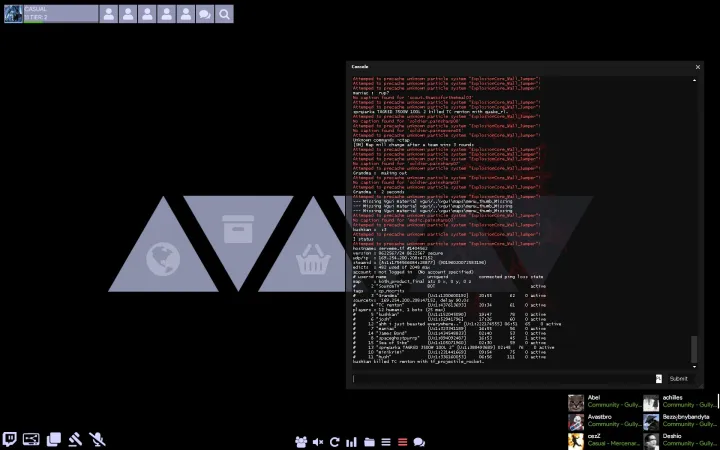Open the red hamburger menu icon
The height and width of the screenshot is (450, 720).
point(403,441)
